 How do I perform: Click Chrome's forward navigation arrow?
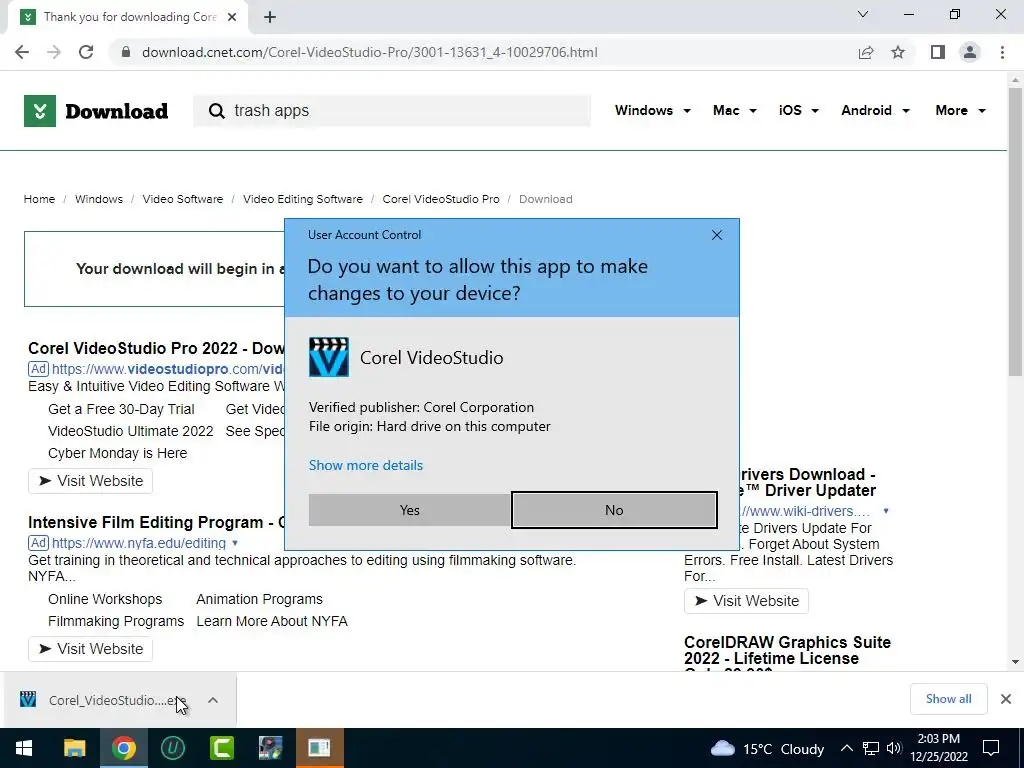(54, 52)
